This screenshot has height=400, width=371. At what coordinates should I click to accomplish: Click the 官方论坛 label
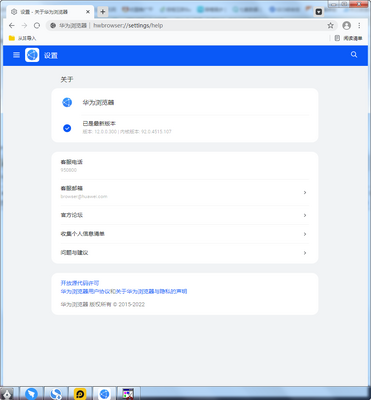(72, 215)
